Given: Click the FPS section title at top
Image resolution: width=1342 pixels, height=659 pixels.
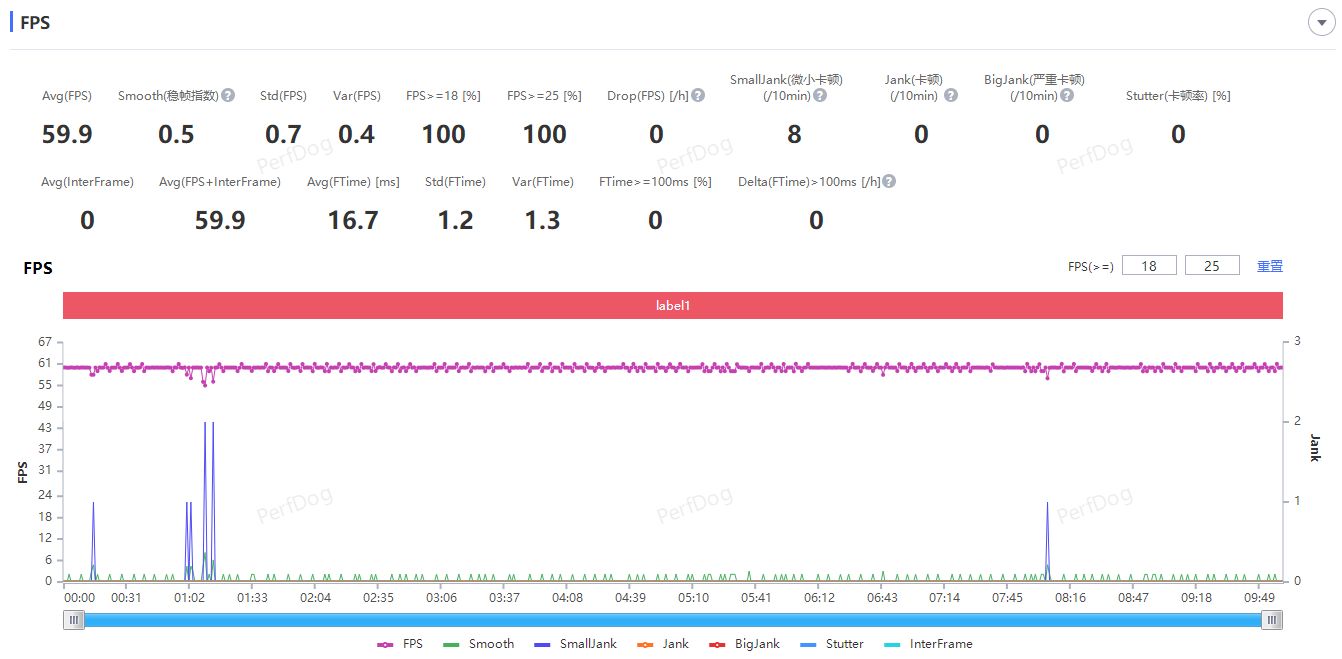Looking at the screenshot, I should [x=35, y=22].
